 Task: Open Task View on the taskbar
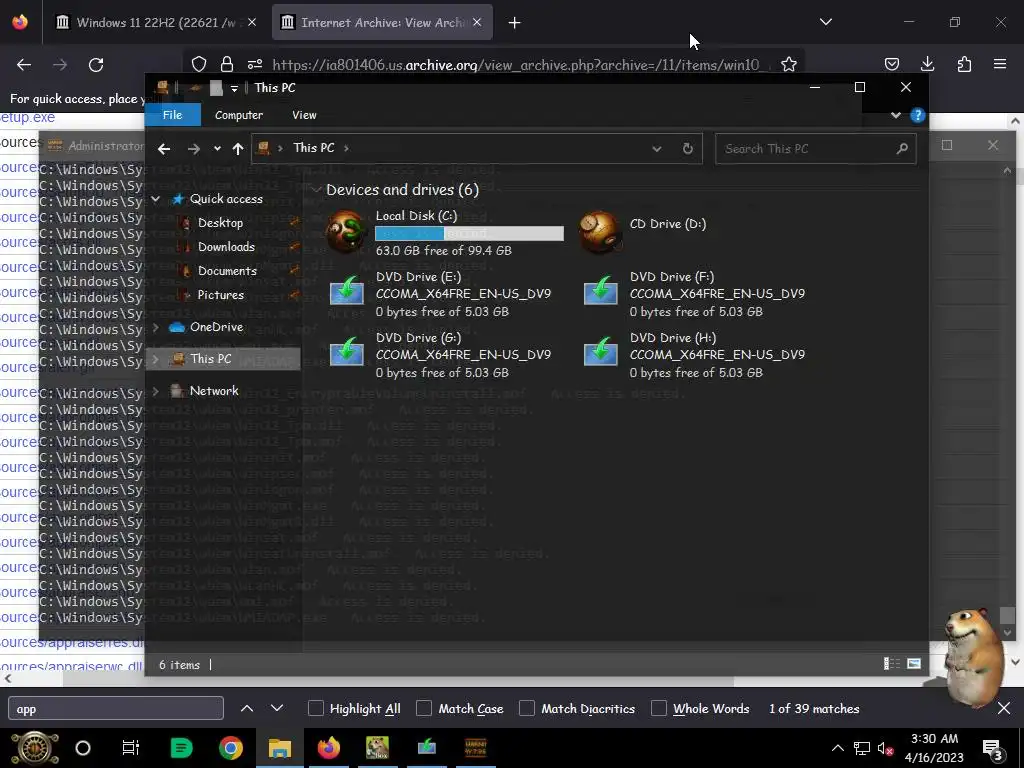131,748
